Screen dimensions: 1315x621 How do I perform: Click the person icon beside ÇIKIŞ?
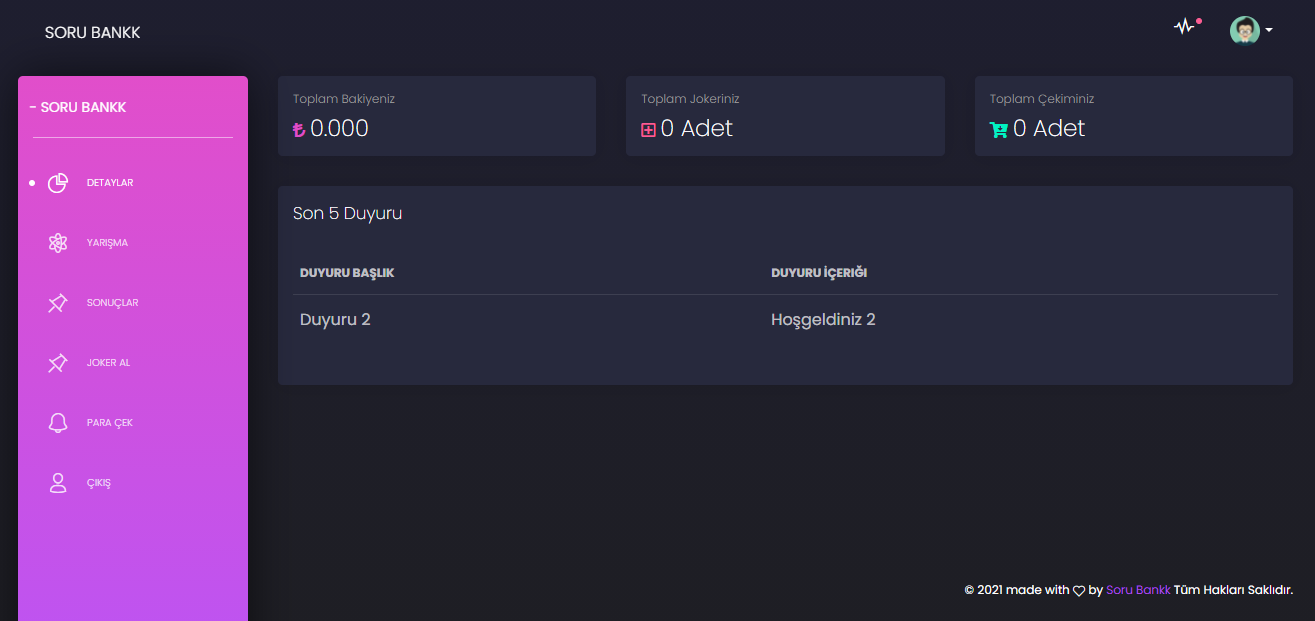pos(58,483)
